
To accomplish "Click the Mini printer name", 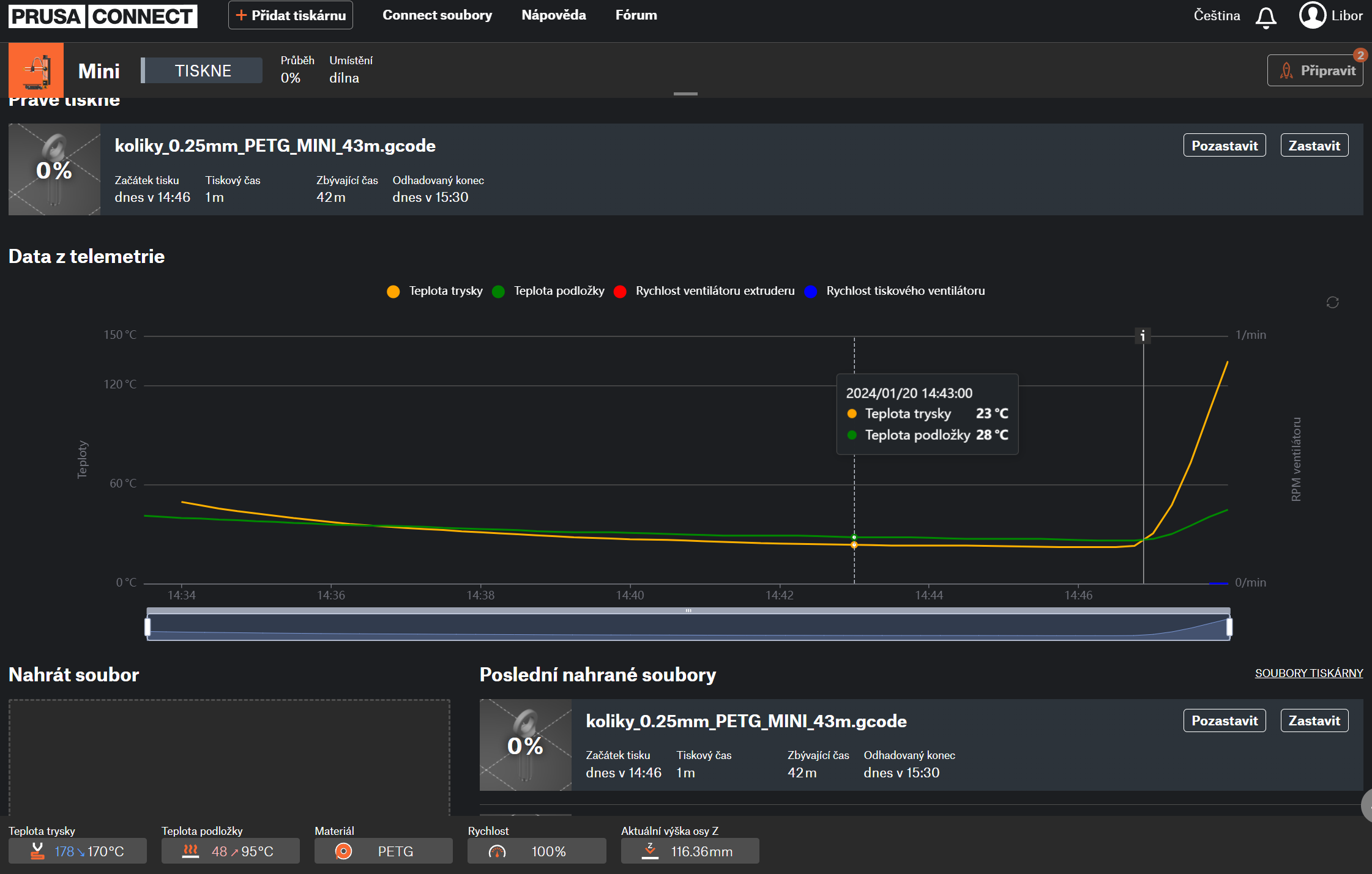I will click(99, 71).
